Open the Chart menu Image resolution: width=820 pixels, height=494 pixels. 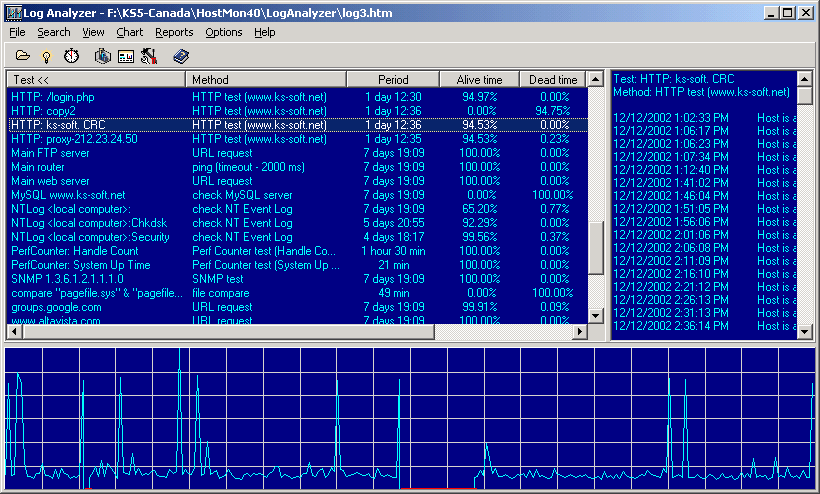point(130,32)
